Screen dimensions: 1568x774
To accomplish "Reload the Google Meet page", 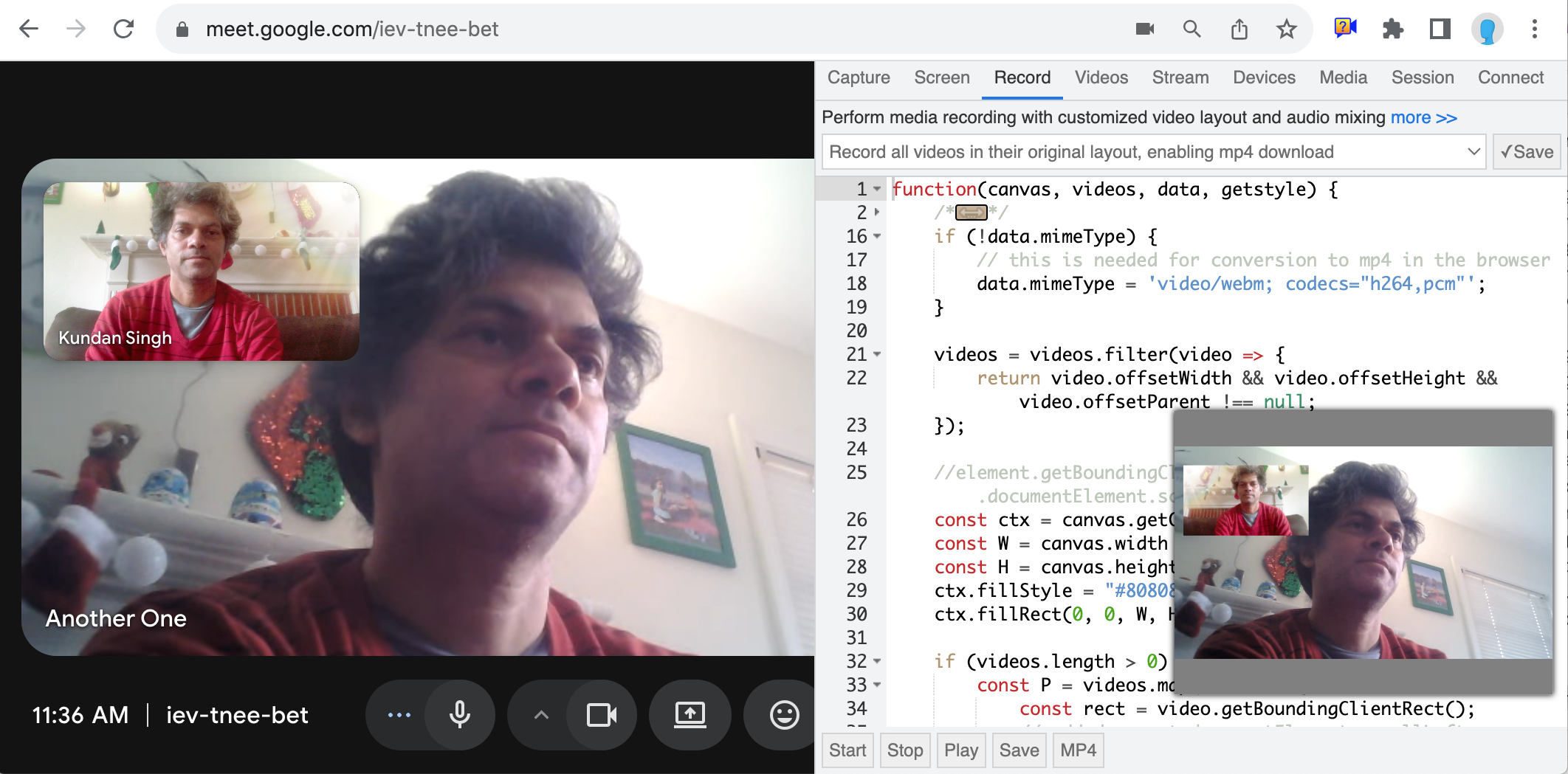I will point(123,30).
